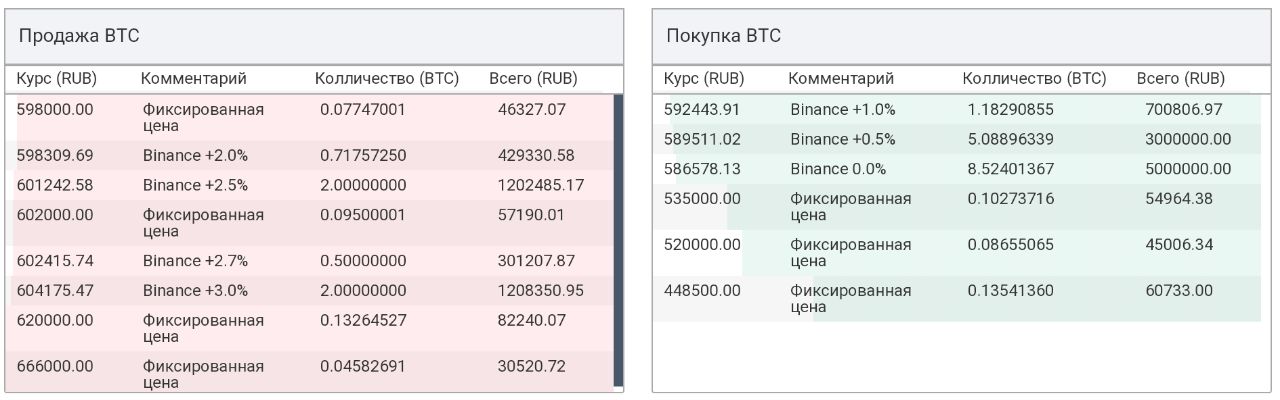Choose the 520000.00 fixed price buy
1280x400 pixels.
click(957, 253)
